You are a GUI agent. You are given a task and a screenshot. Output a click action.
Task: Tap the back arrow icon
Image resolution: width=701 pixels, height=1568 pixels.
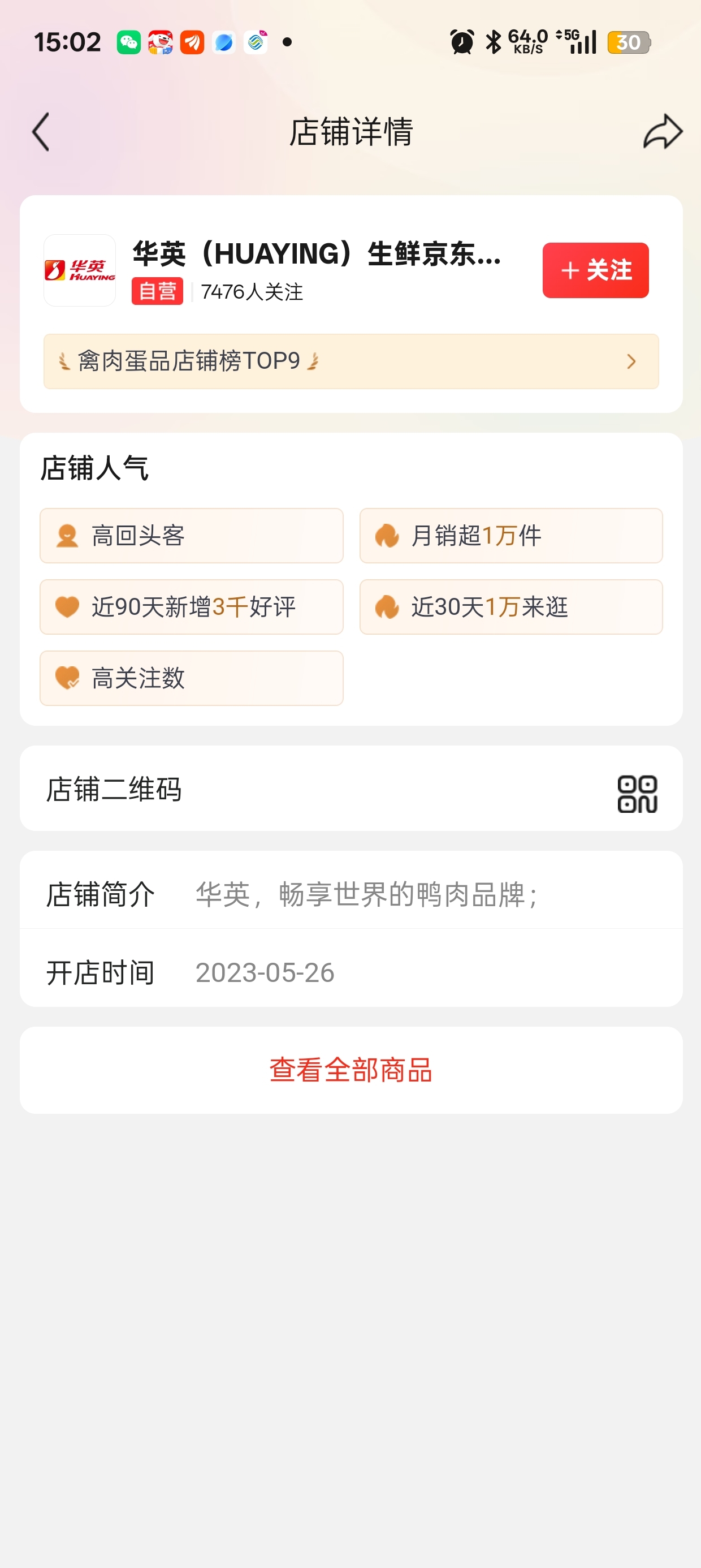[41, 131]
